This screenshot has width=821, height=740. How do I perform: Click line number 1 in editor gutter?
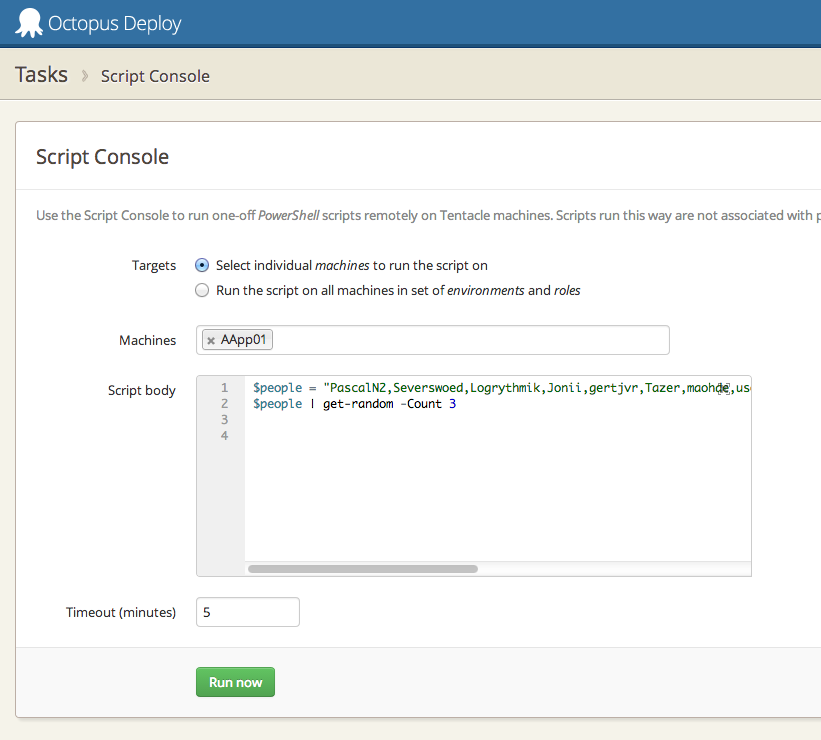pos(224,388)
